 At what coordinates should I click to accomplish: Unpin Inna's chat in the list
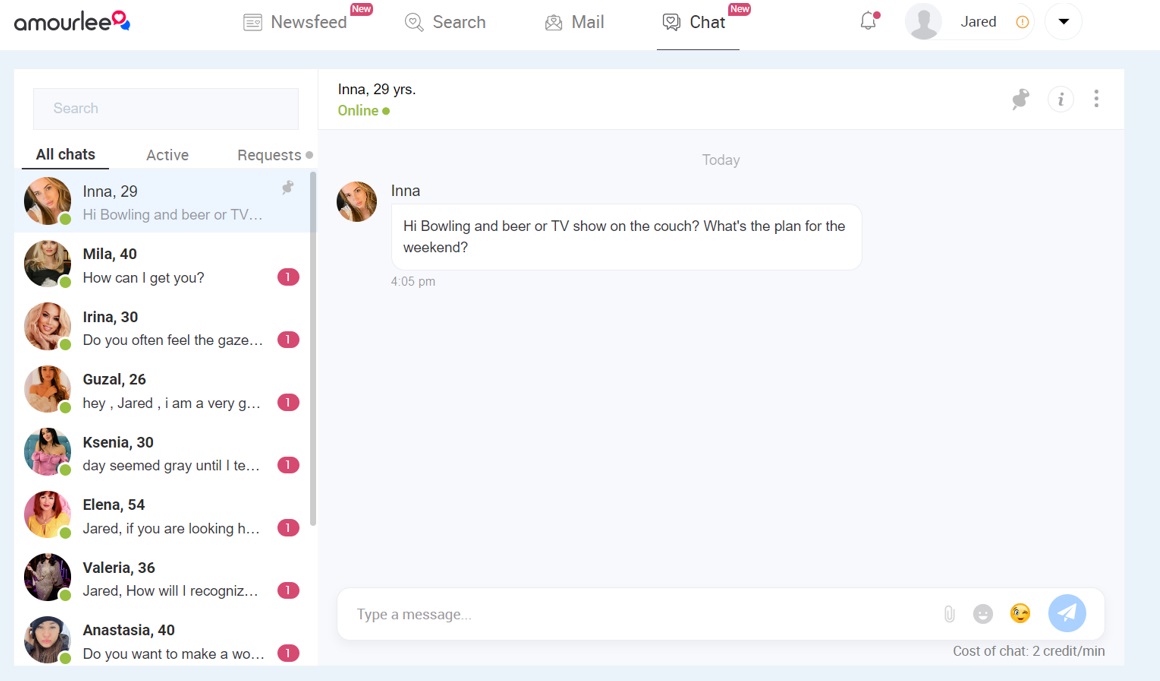[288, 188]
